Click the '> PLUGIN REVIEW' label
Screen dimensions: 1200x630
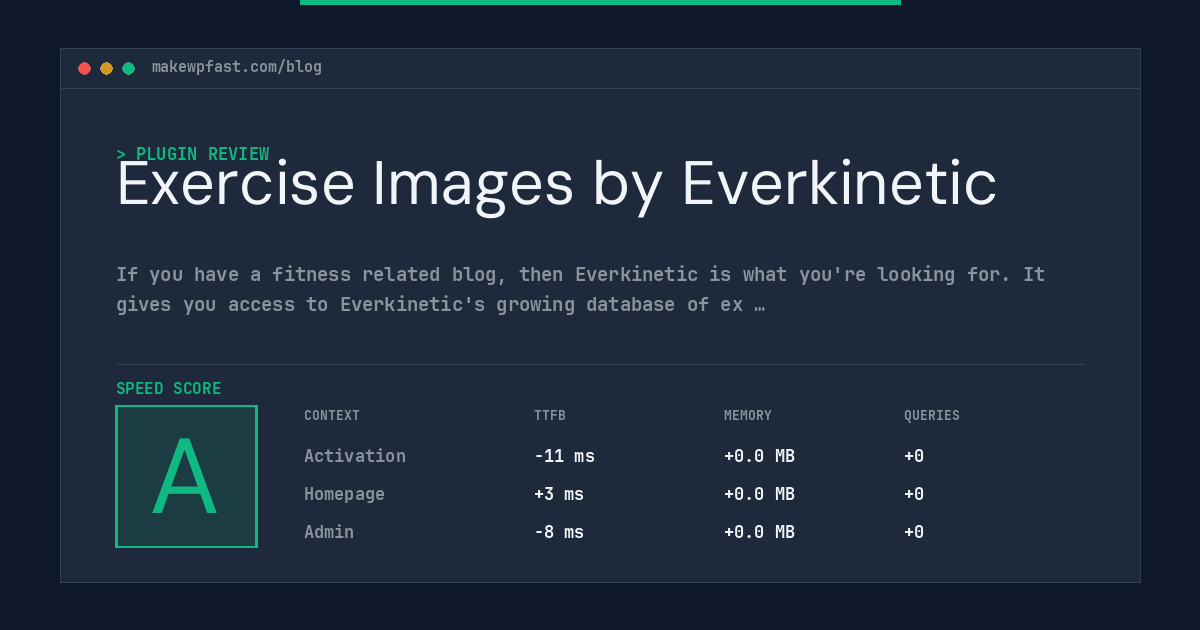click(x=193, y=154)
